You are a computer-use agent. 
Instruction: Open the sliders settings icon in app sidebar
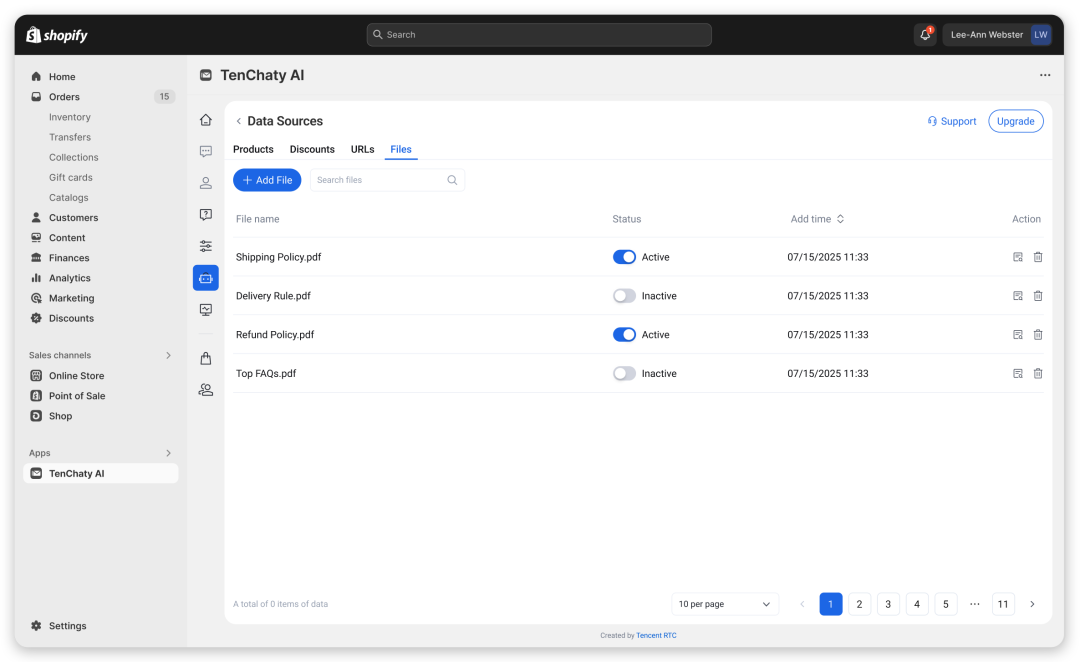pos(205,246)
